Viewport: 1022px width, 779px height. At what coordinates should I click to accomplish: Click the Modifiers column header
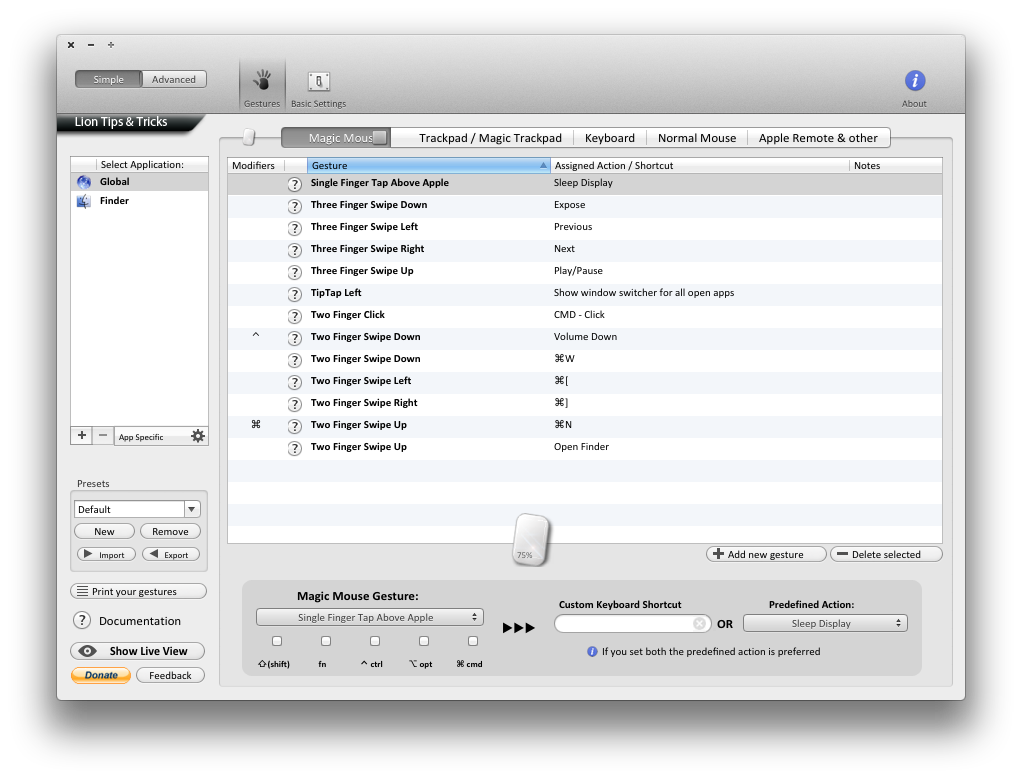(254, 166)
